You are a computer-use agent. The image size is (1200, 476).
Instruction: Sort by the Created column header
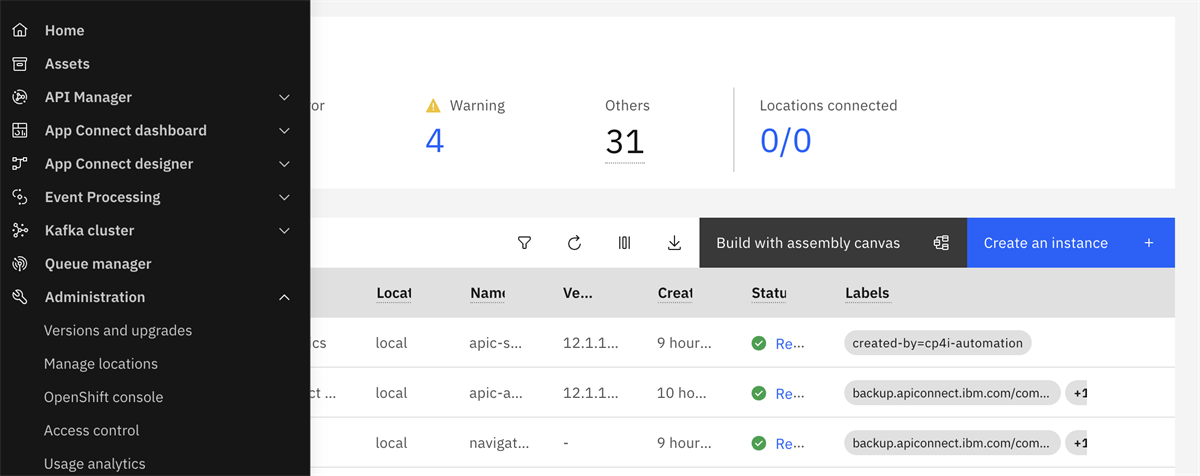point(675,293)
